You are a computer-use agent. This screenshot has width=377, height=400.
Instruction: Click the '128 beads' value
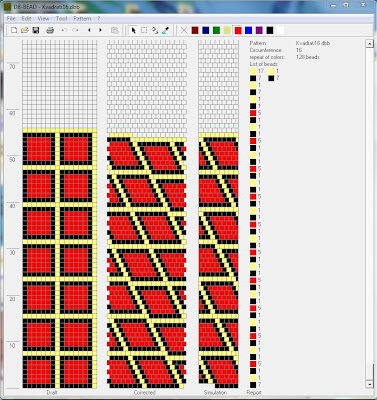[x=308, y=57]
